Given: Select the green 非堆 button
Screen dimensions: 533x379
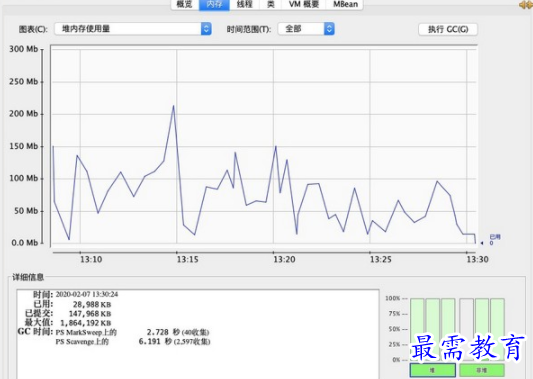Looking at the screenshot, I should click(x=482, y=370).
